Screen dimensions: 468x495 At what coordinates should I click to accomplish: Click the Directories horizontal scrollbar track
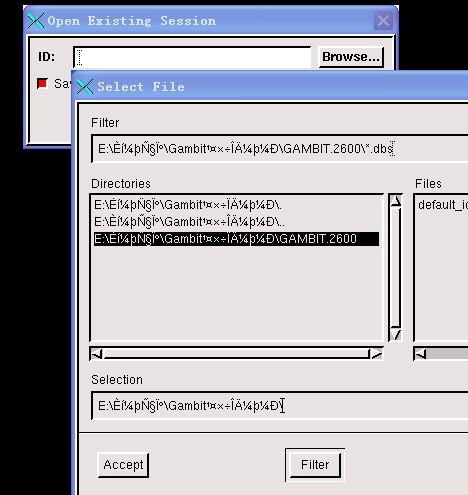click(x=236, y=354)
